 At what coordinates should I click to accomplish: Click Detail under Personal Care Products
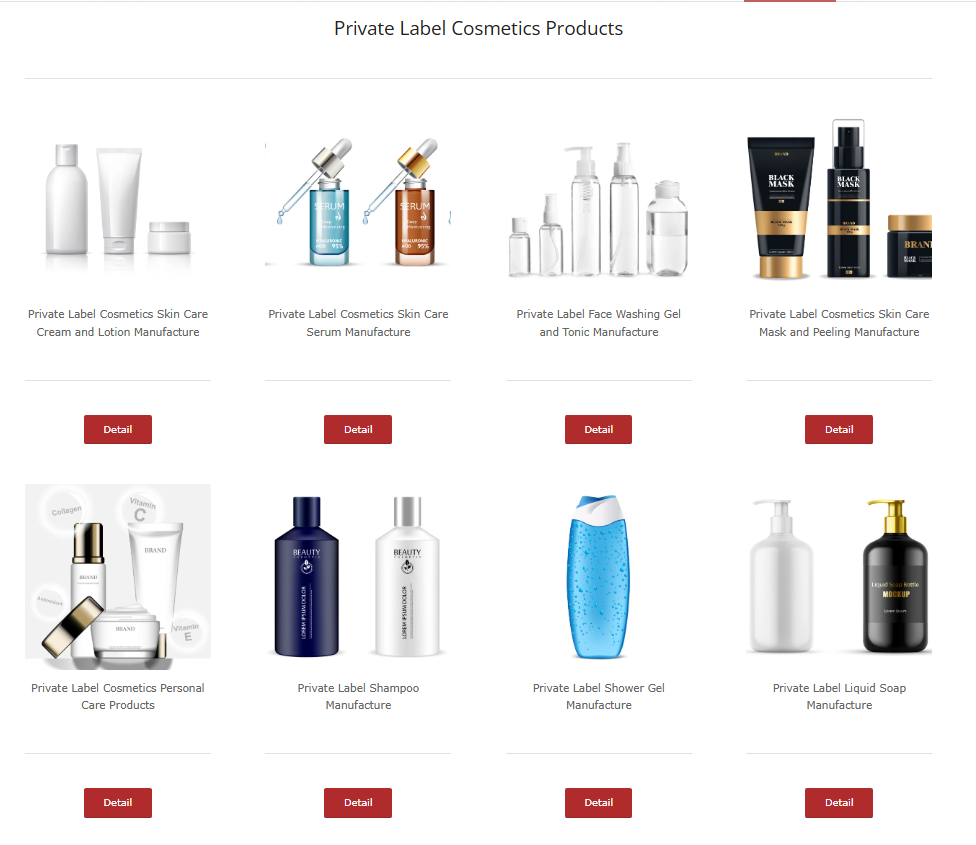pos(118,803)
